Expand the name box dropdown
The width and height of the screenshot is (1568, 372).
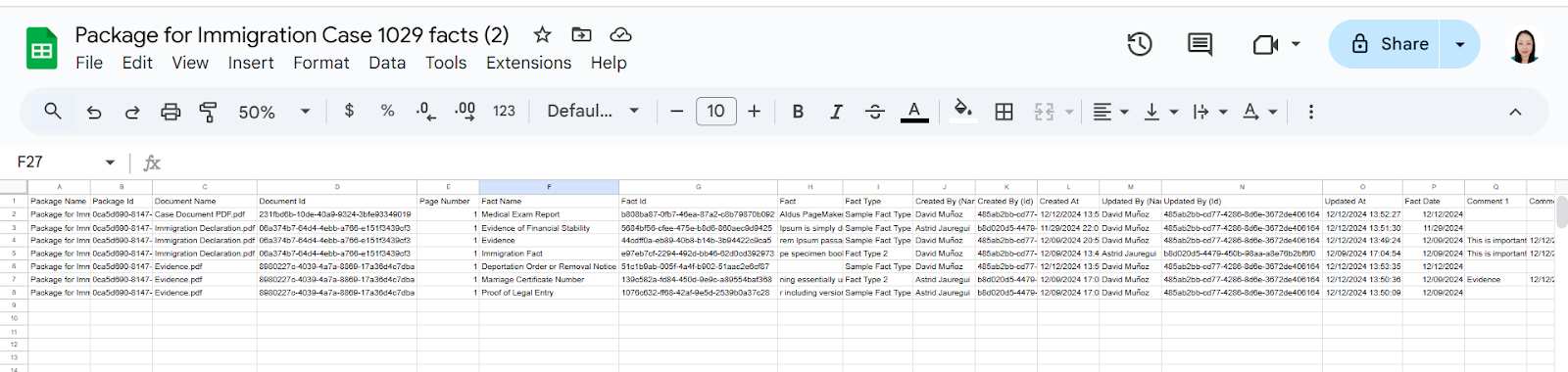click(110, 163)
